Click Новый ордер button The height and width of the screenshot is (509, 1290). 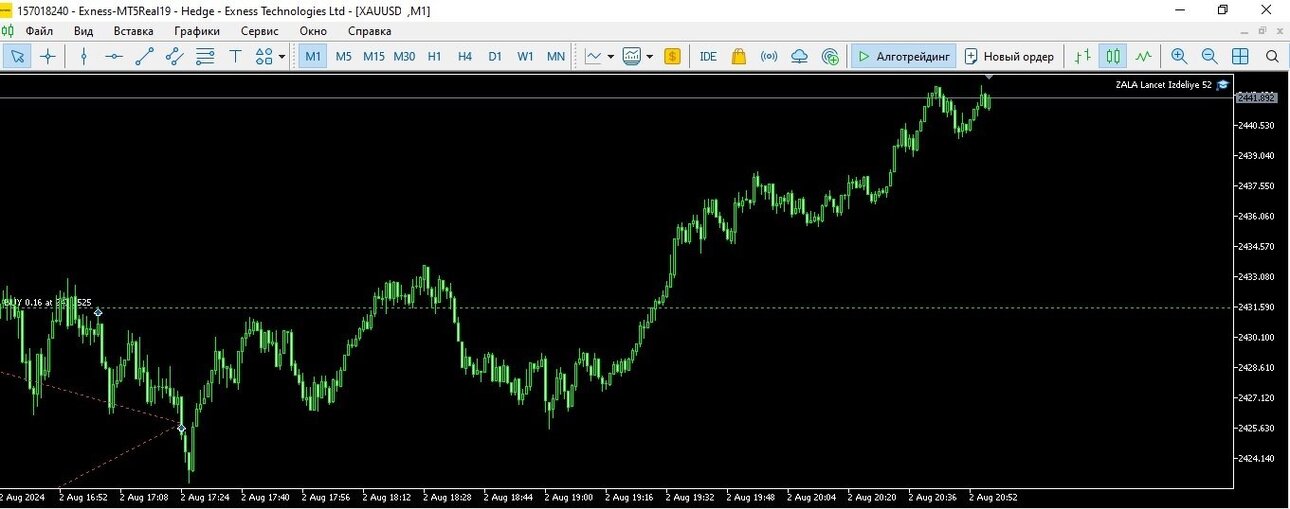click(x=1009, y=57)
